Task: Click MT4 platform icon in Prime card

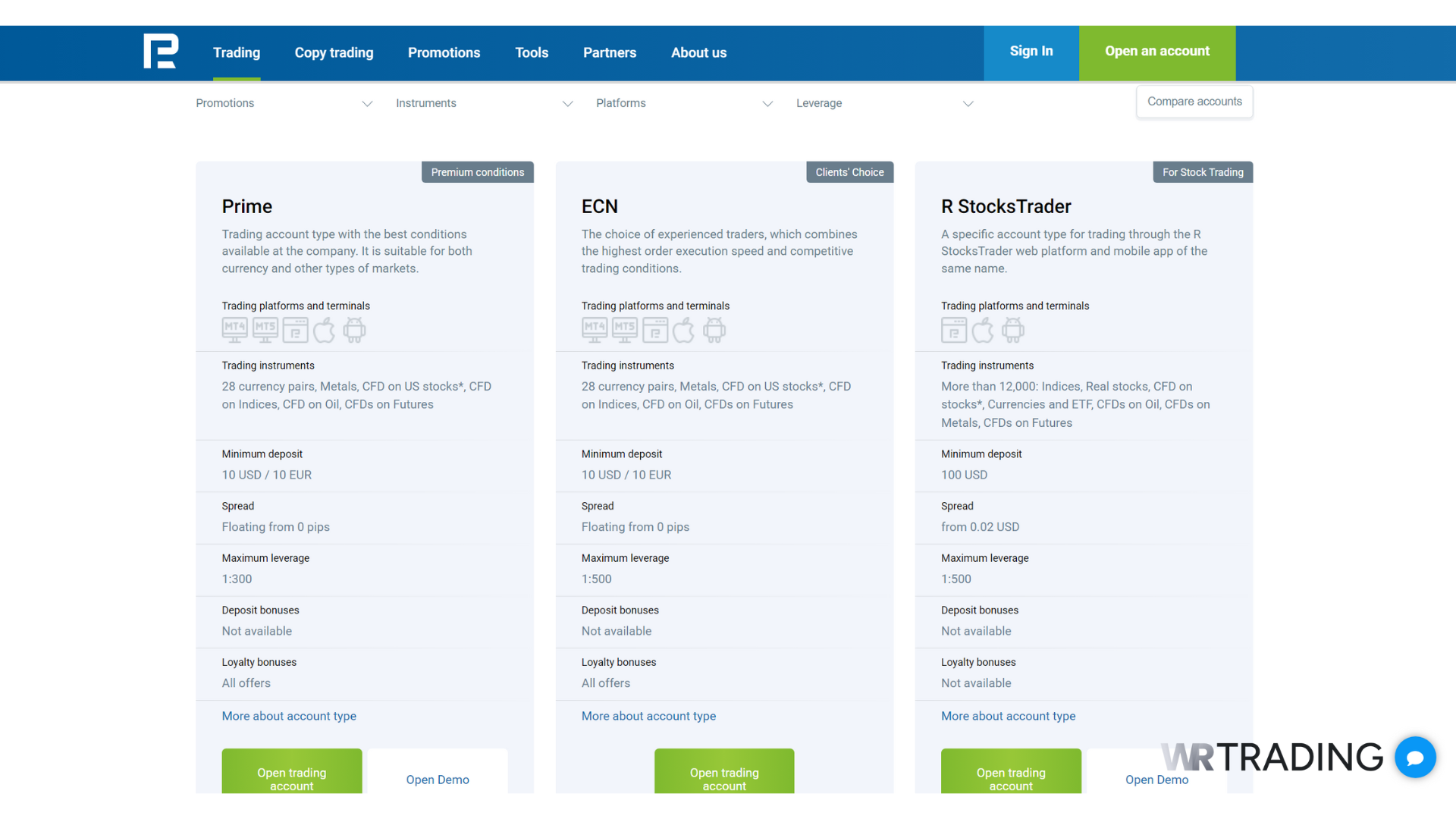Action: click(x=235, y=330)
